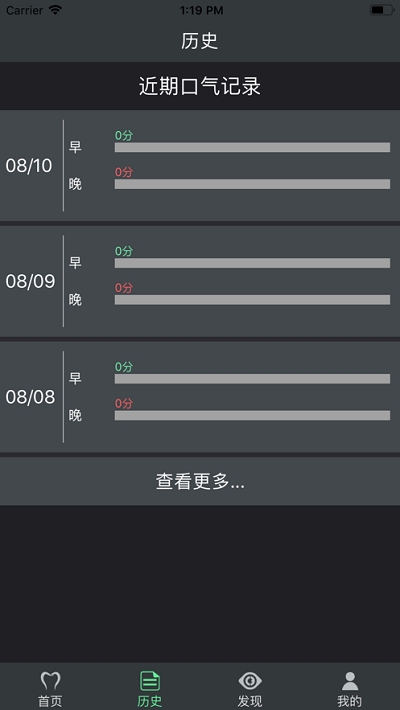Viewport: 400px width, 710px height.
Task: Tap the 历史 page title
Action: point(200,41)
